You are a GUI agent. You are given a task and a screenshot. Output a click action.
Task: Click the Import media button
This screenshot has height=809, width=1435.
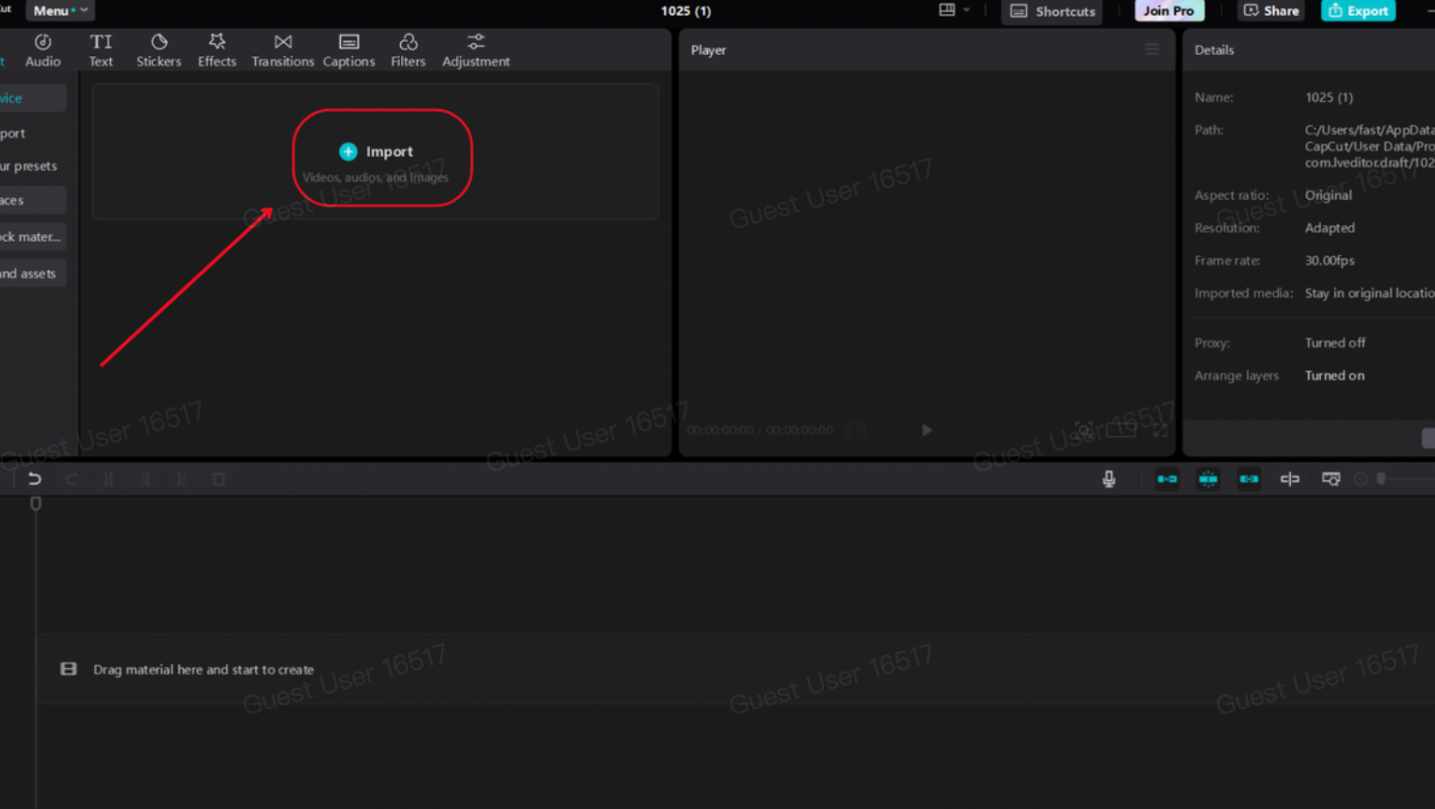coord(377,152)
